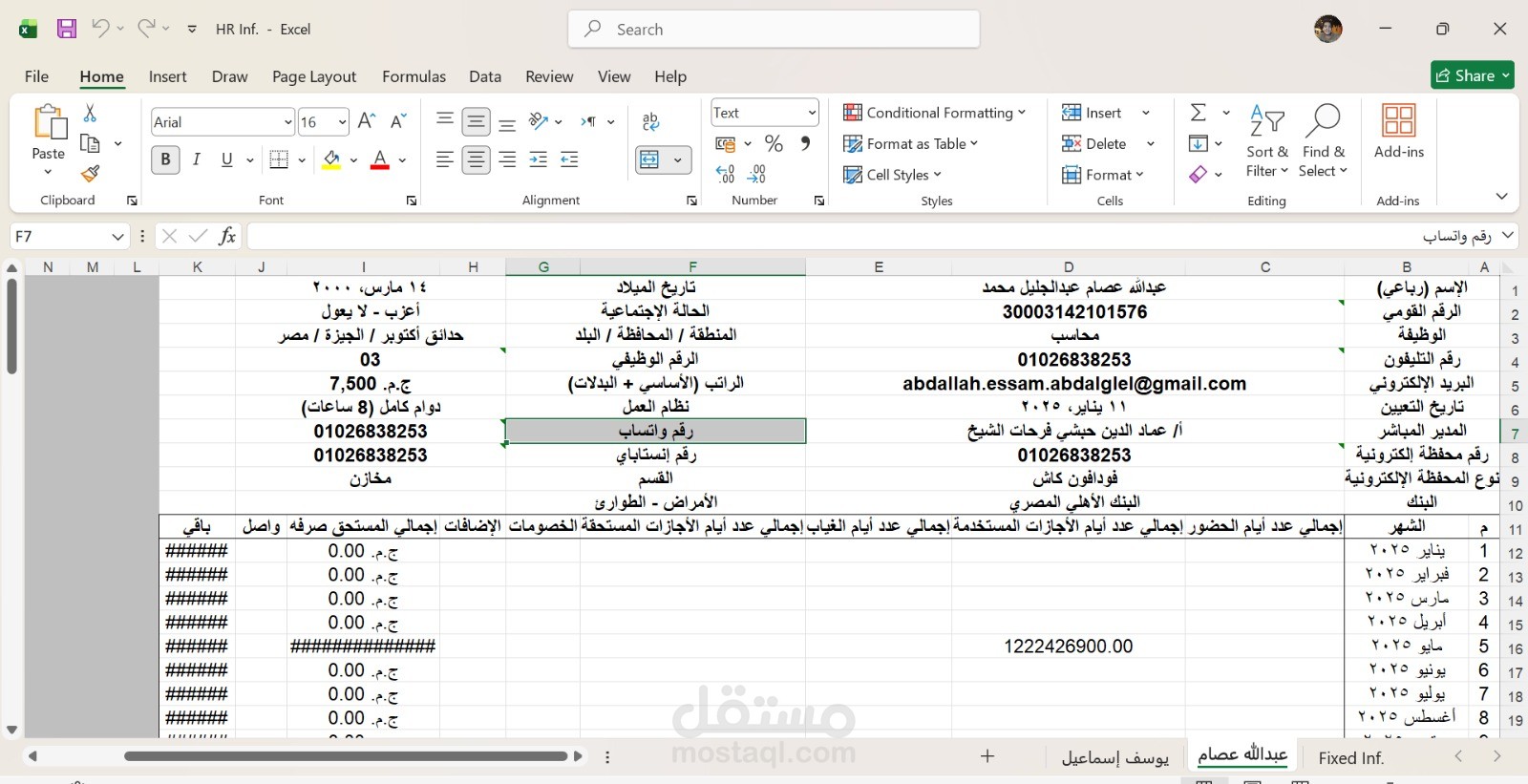The width and height of the screenshot is (1528, 784).
Task: Apply Comma Style format
Action: click(x=805, y=143)
